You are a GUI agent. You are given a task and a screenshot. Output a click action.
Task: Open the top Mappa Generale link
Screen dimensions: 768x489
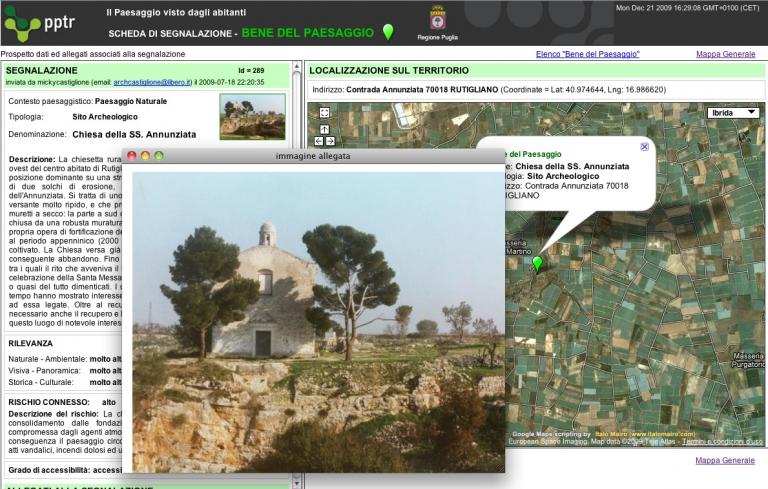pyautogui.click(x=725, y=54)
